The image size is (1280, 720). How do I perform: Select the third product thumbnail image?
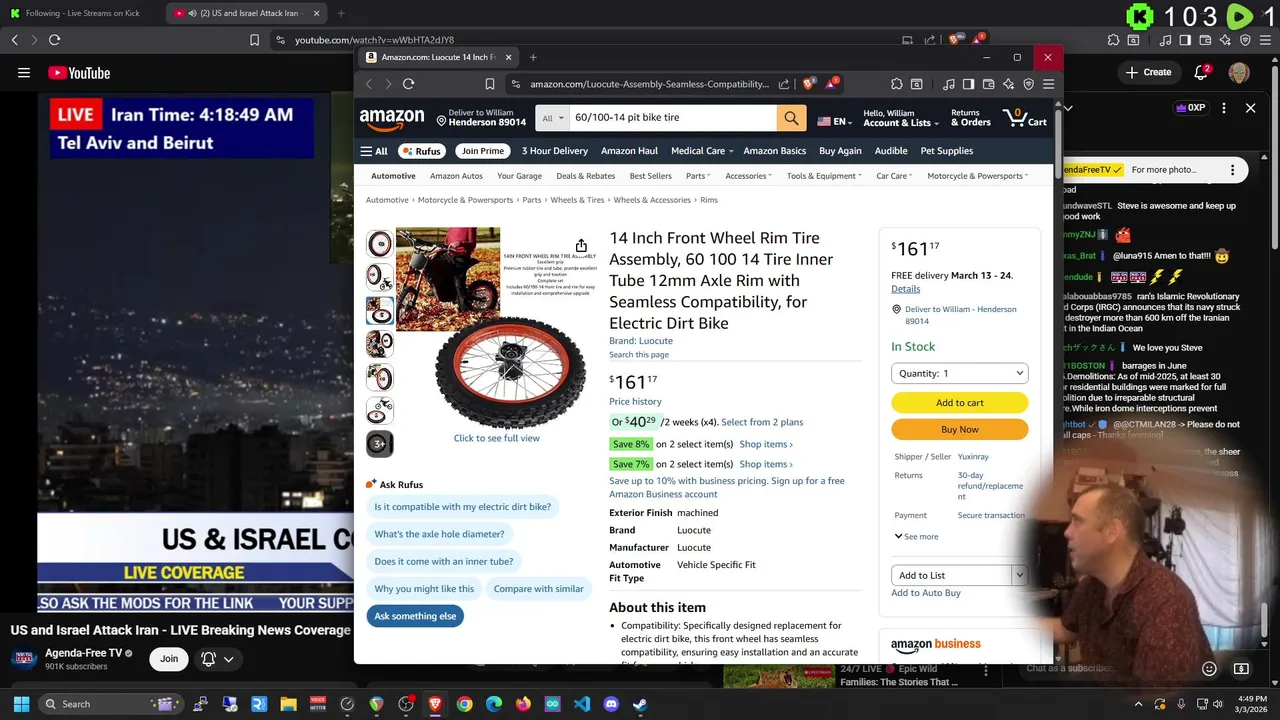point(379,311)
